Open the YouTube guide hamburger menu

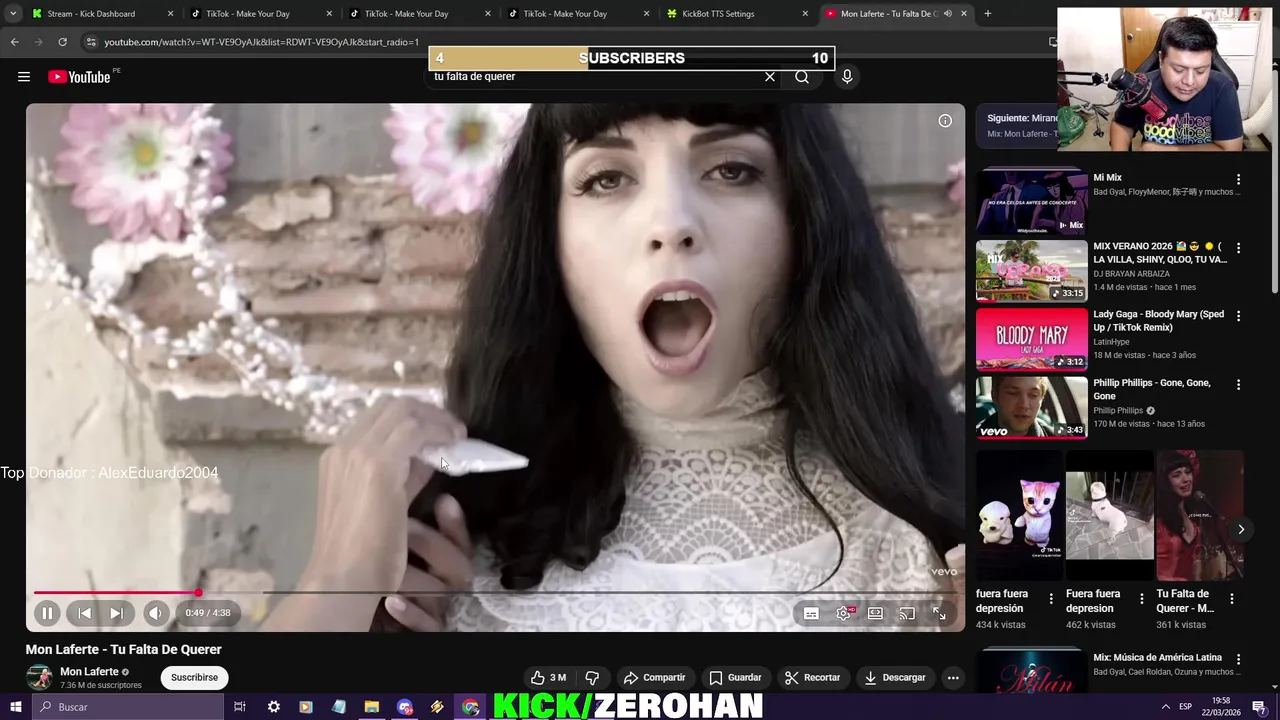click(x=24, y=77)
